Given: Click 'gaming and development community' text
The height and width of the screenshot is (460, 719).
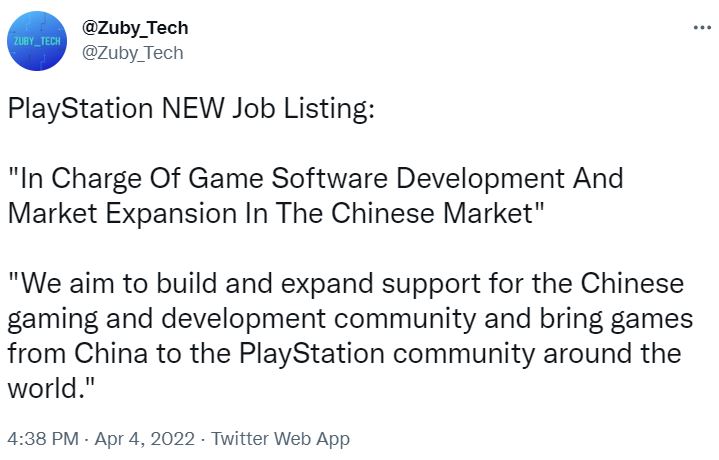Looking at the screenshot, I should (x=242, y=319).
